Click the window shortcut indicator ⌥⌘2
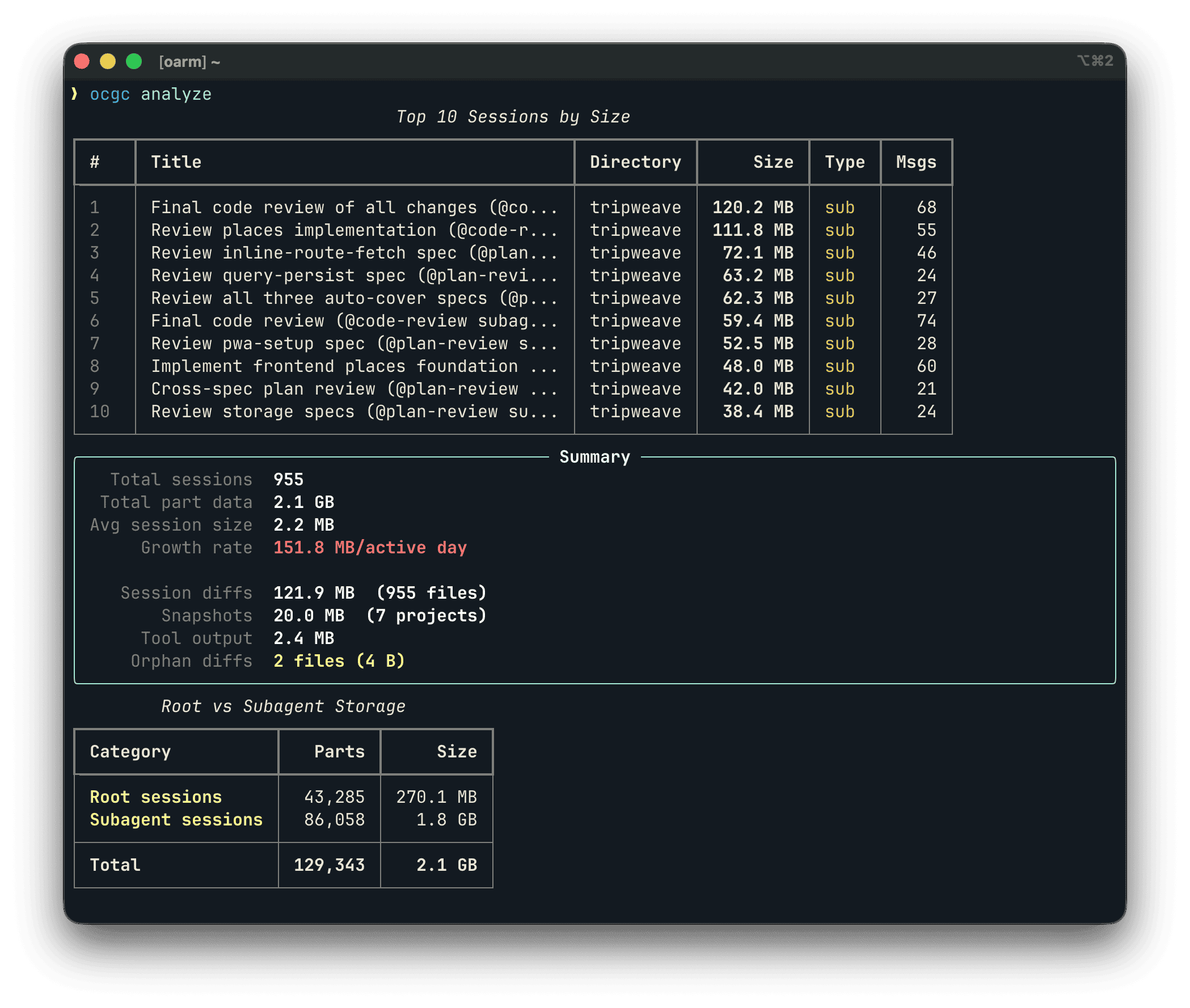 (1095, 61)
